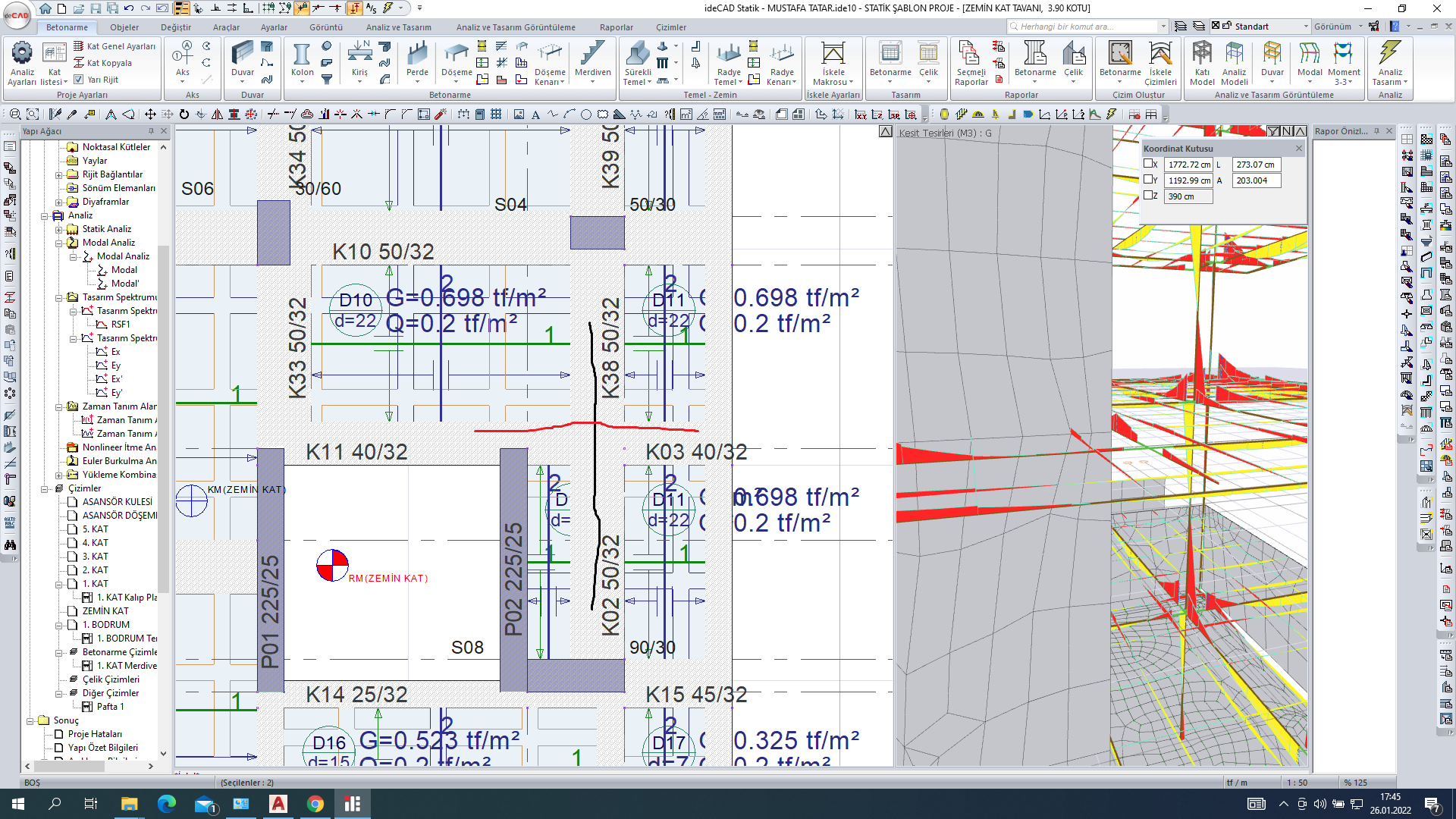Image resolution: width=1456 pixels, height=819 pixels.
Task: Click the rotate tool in toolbar
Action: (184, 115)
